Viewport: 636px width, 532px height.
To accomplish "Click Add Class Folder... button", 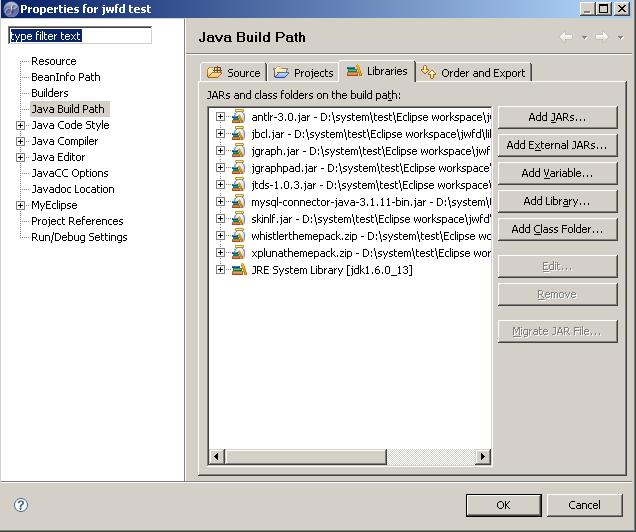I will (557, 229).
